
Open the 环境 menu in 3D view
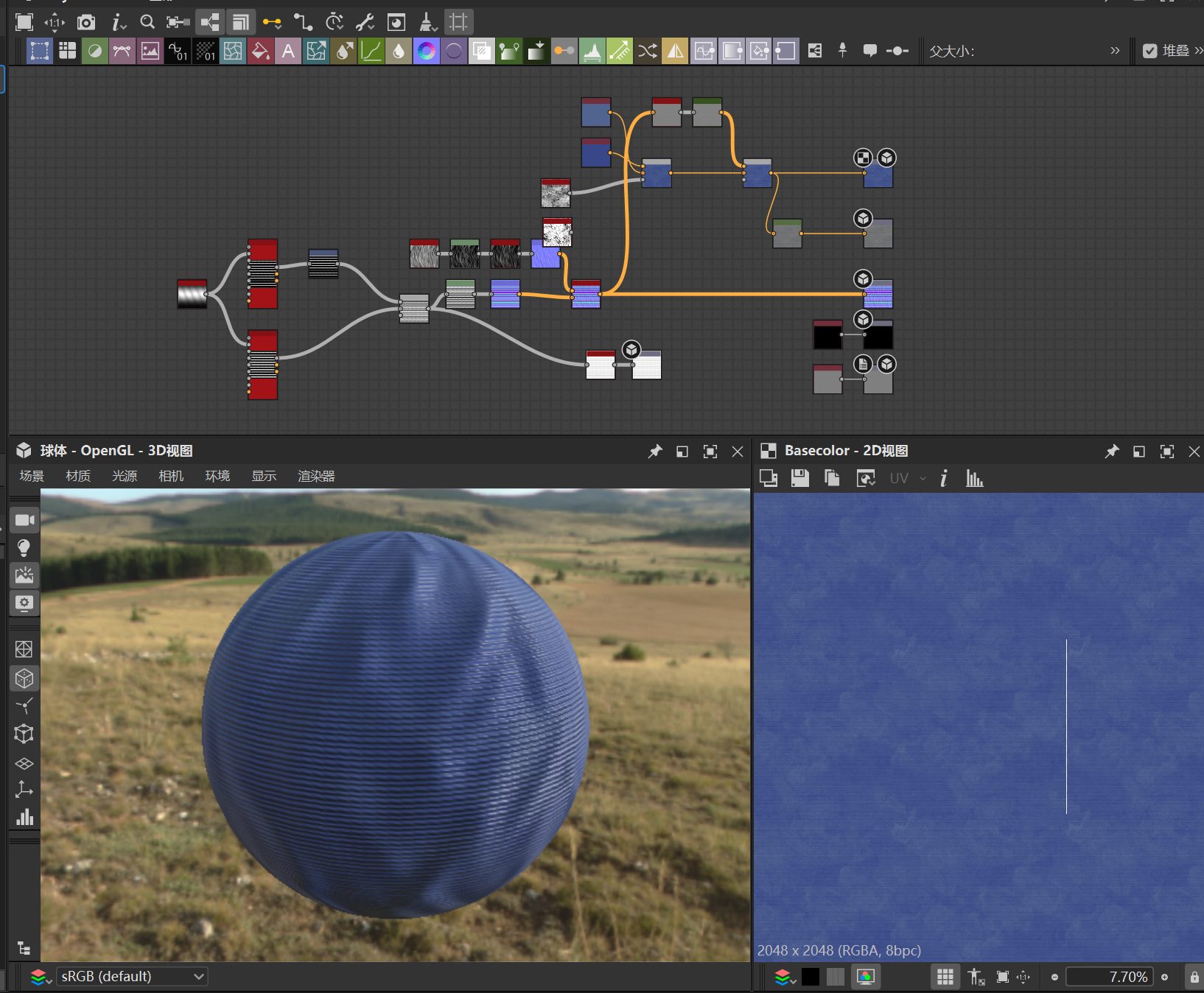coord(217,476)
